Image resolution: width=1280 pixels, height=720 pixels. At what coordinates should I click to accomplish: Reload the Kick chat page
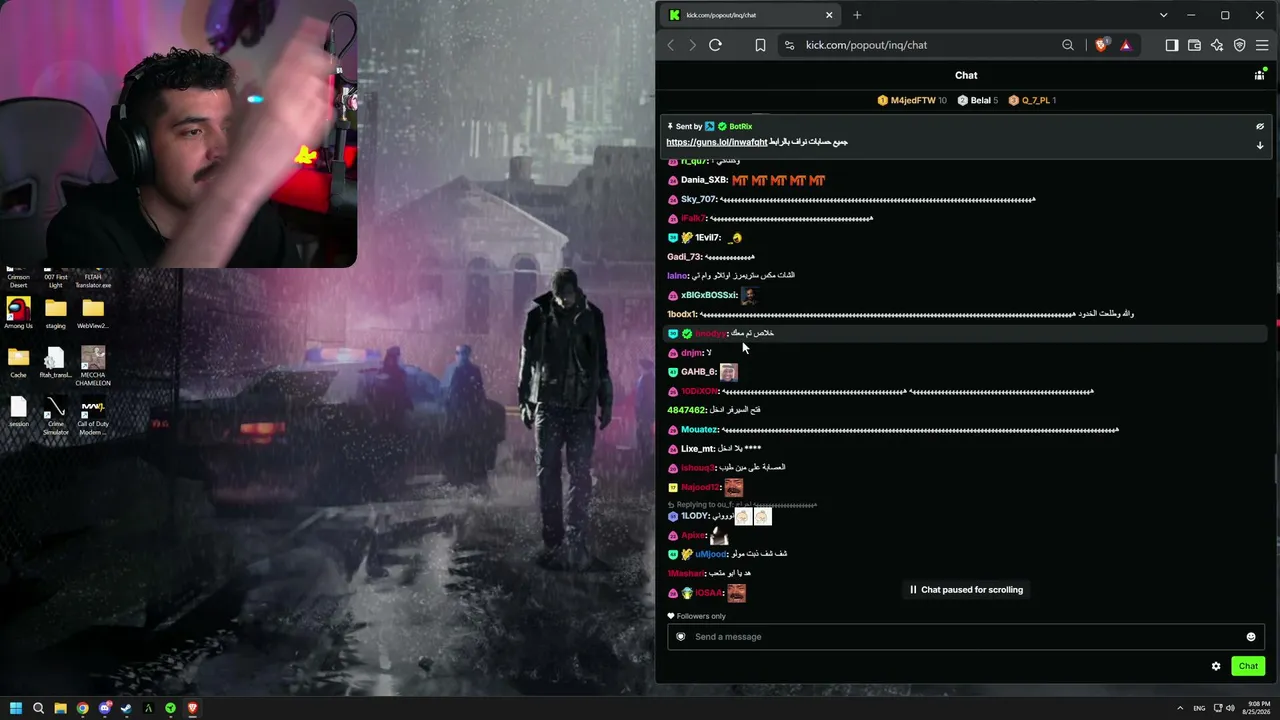click(715, 45)
